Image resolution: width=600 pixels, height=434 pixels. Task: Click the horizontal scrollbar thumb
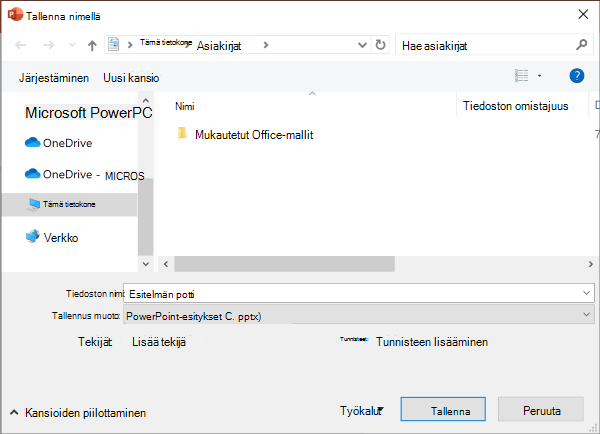[284, 264]
